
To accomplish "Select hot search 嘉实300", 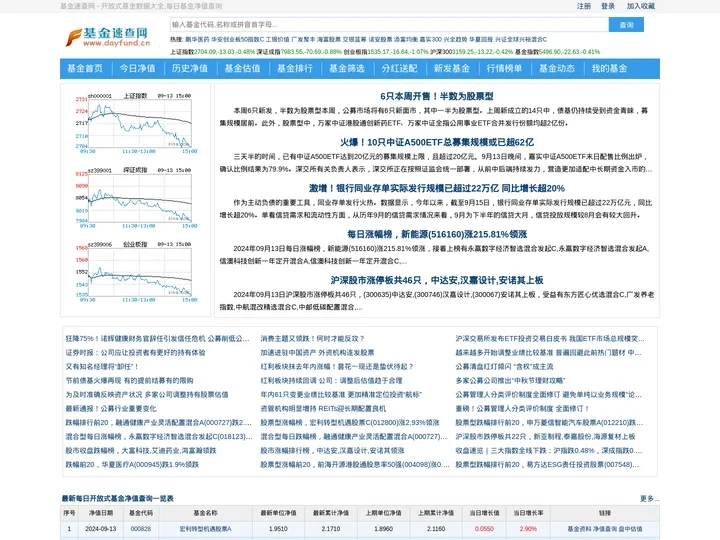I will [x=430, y=39].
